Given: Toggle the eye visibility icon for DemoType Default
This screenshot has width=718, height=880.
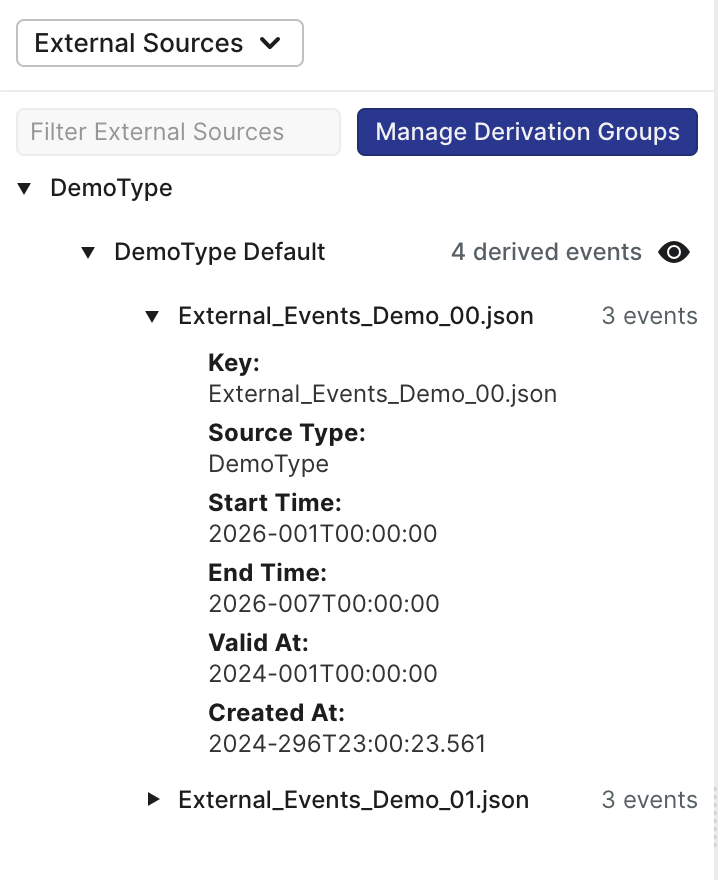Looking at the screenshot, I should [674, 252].
